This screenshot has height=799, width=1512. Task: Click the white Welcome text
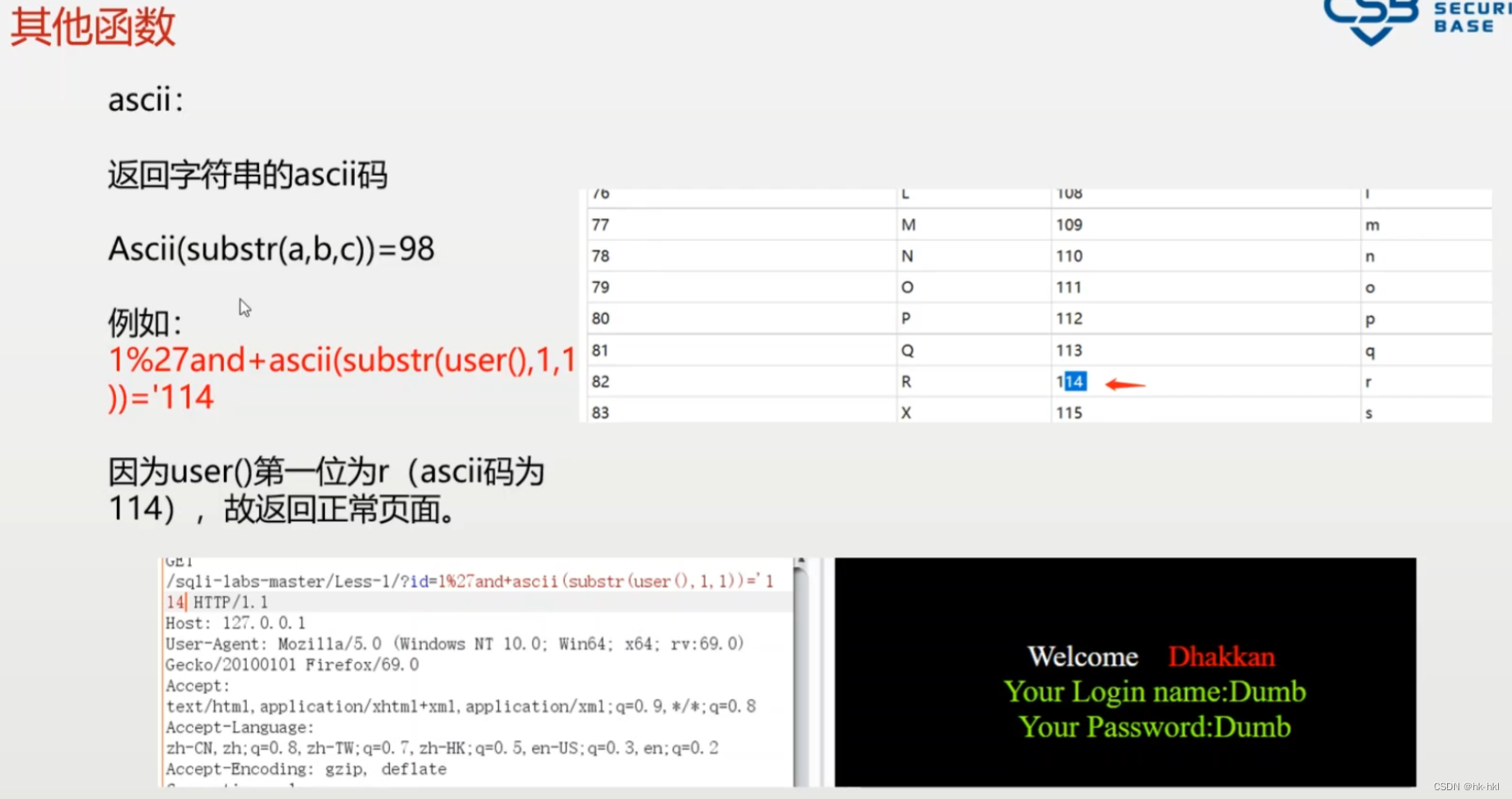tap(1083, 657)
